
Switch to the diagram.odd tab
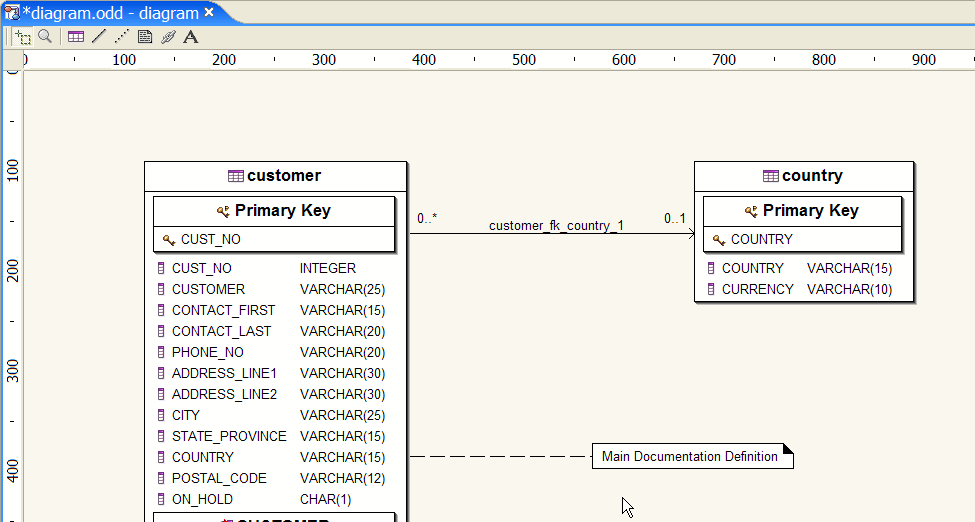[110, 13]
